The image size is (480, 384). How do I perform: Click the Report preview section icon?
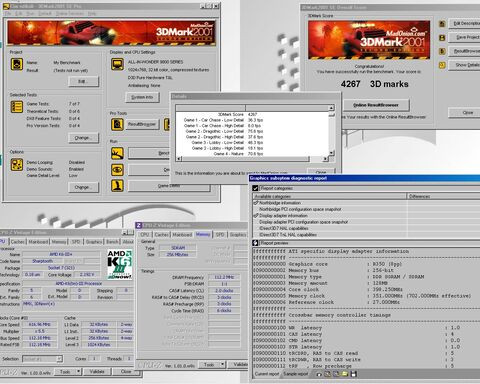pos(256,243)
